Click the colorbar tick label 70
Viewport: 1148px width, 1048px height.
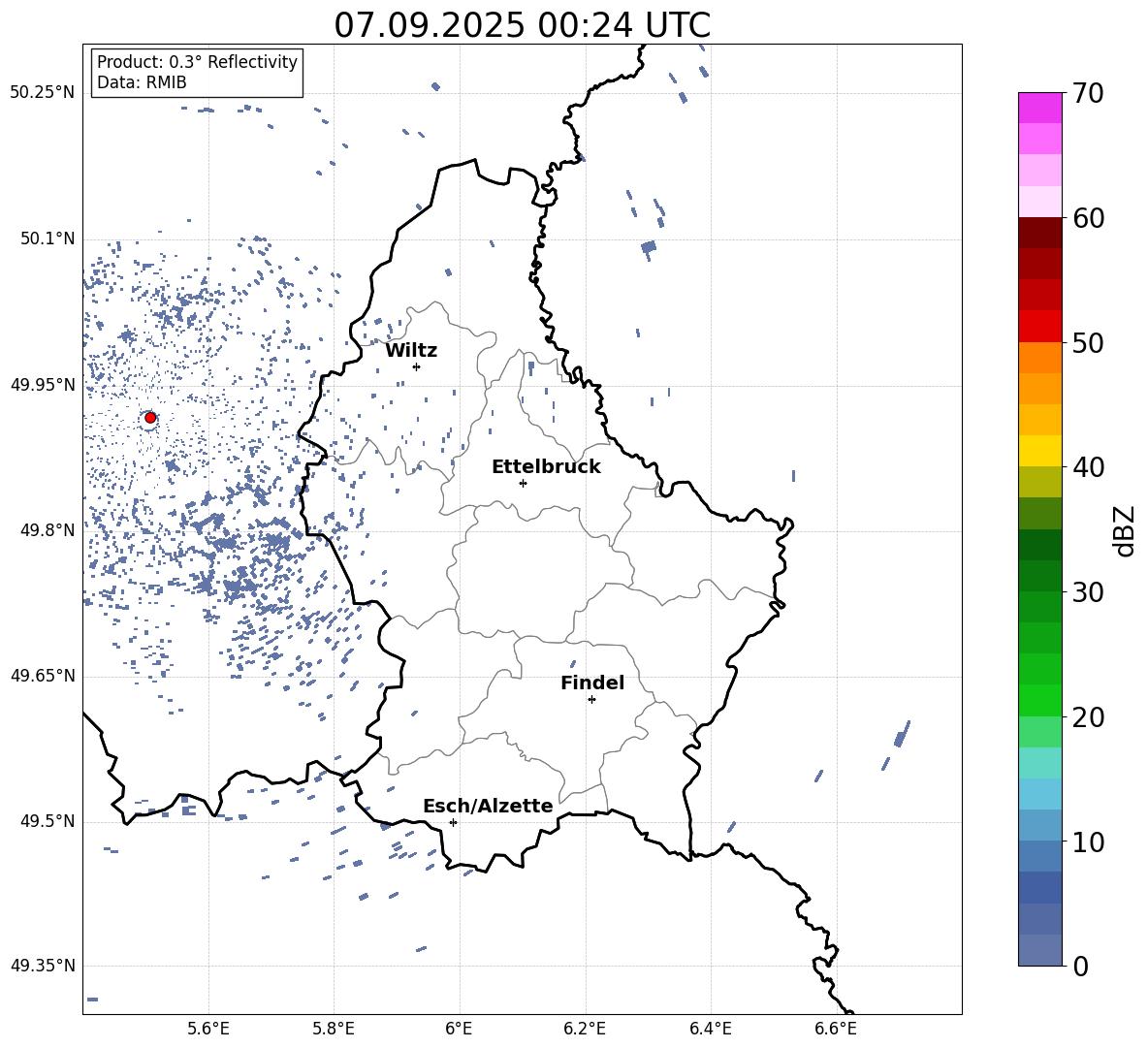point(1088,94)
